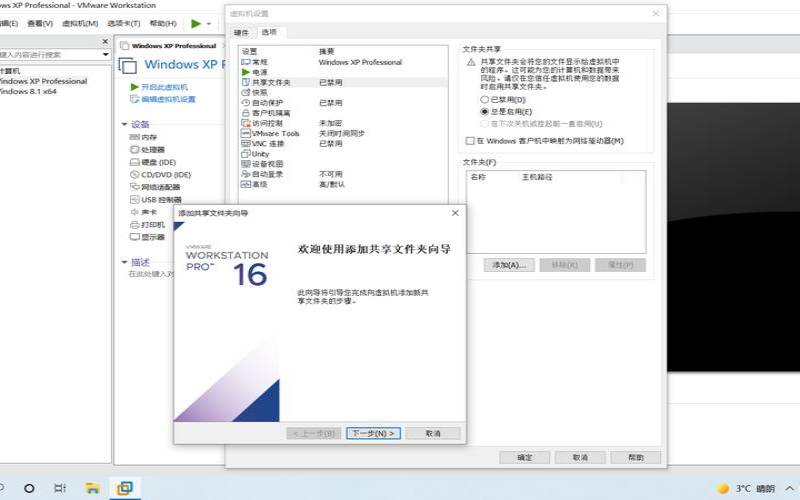Select the 自动登录 autologin icon
This screenshot has width=800, height=500.
245,174
